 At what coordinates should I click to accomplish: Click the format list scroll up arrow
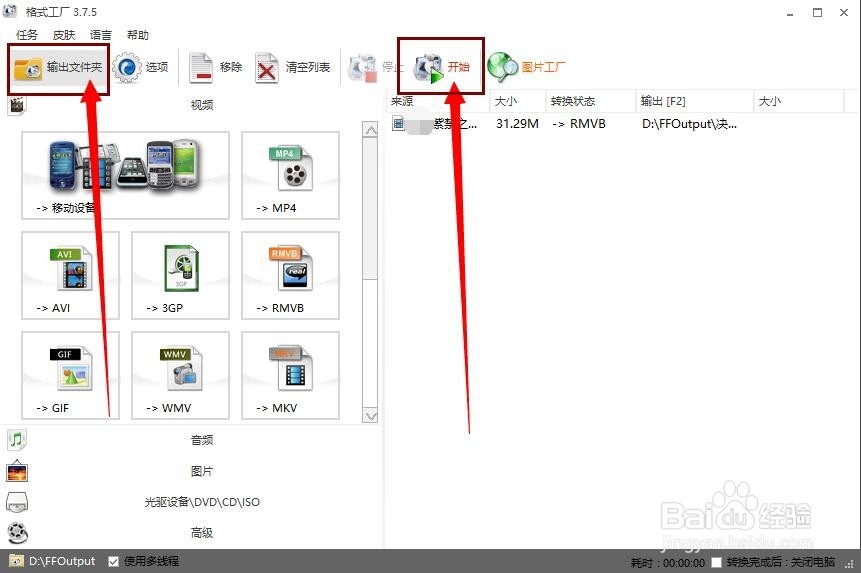(x=371, y=130)
